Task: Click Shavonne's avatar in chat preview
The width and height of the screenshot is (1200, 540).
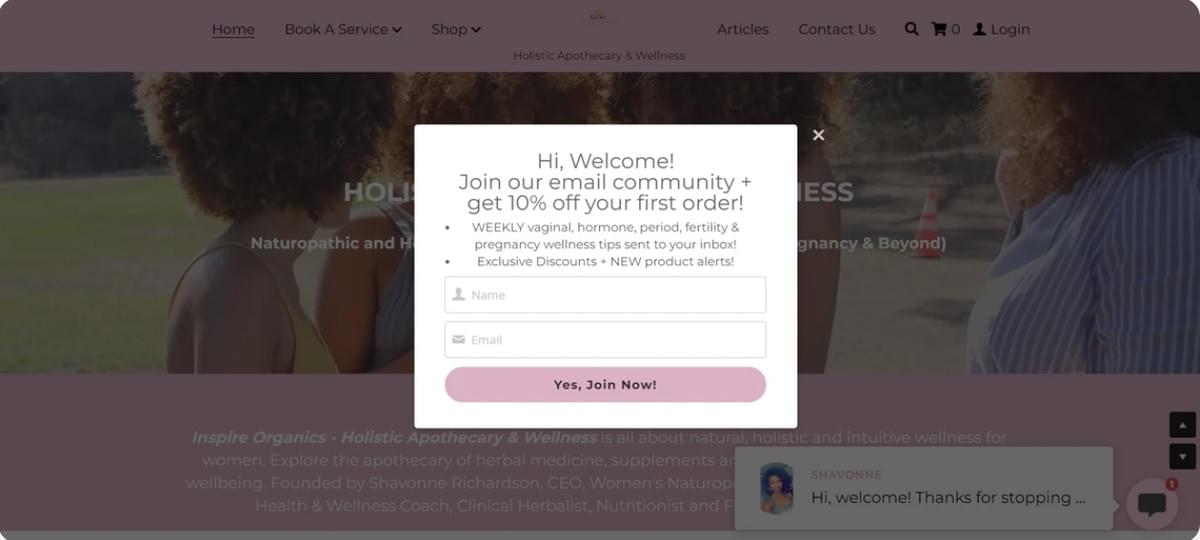Action: click(776, 488)
